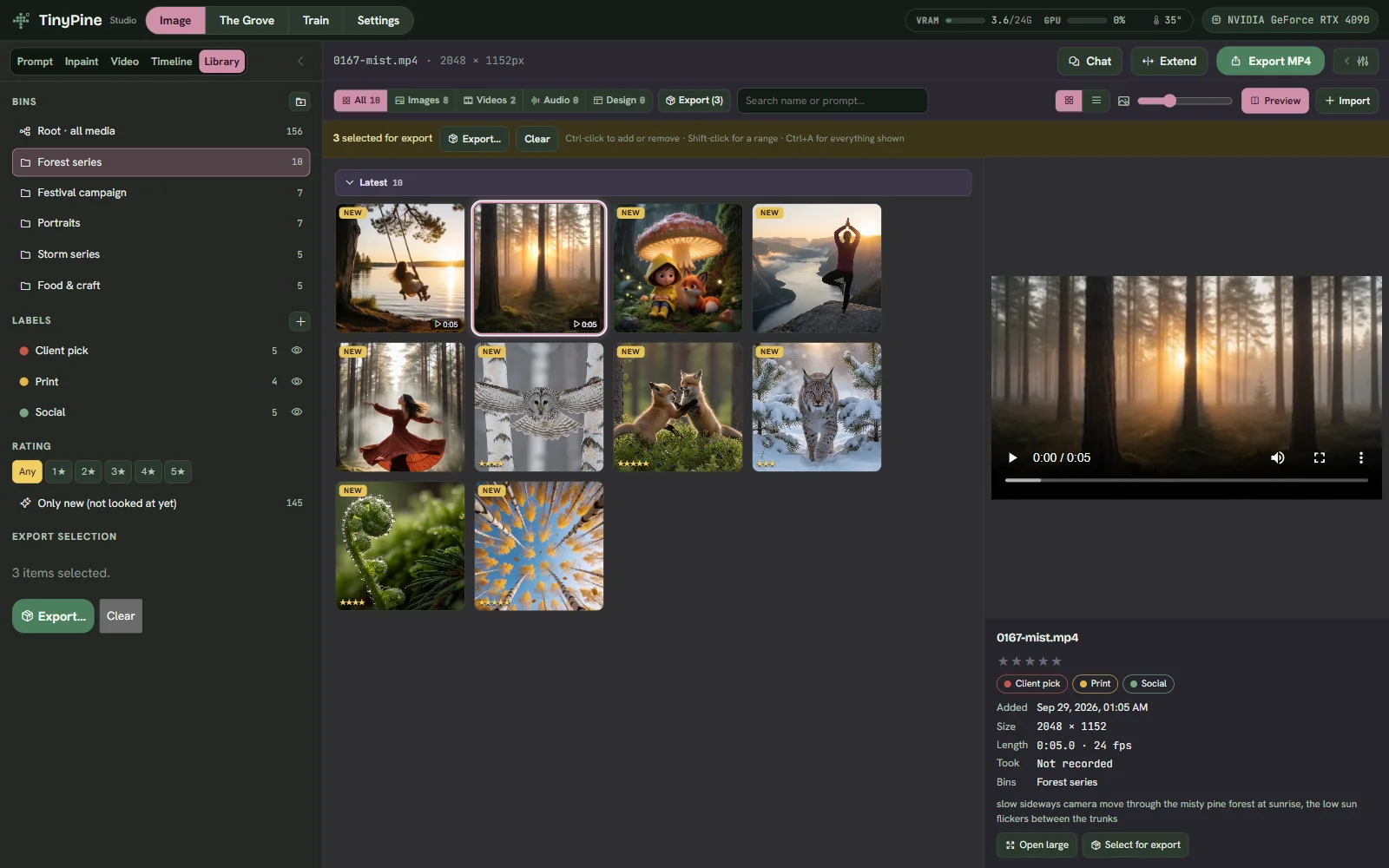Click the TinyPine logo icon
This screenshot has width=1389, height=868.
click(x=21, y=20)
